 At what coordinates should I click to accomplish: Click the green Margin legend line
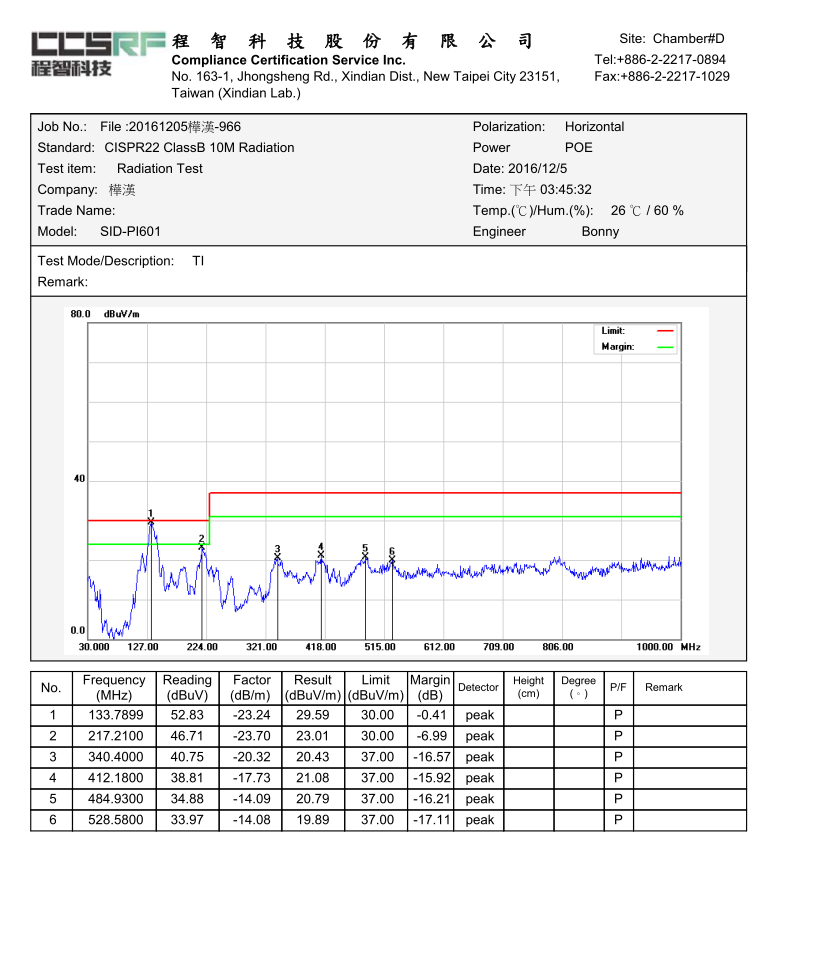665,347
